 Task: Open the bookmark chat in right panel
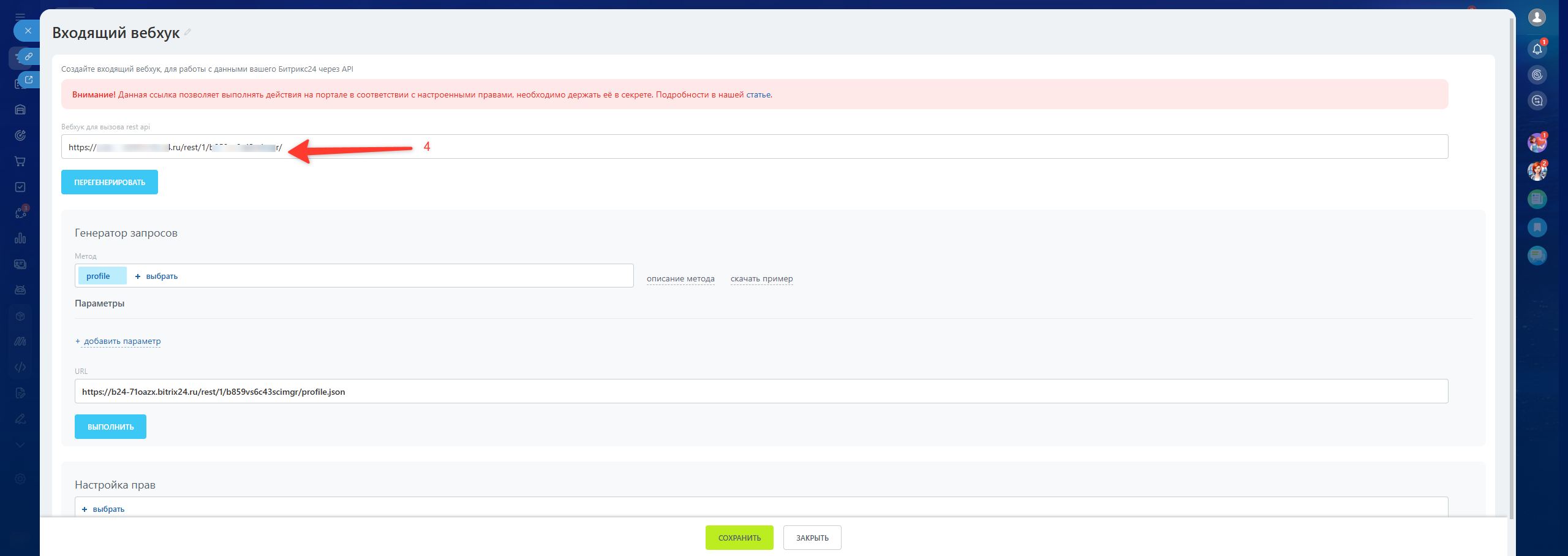(x=1537, y=227)
